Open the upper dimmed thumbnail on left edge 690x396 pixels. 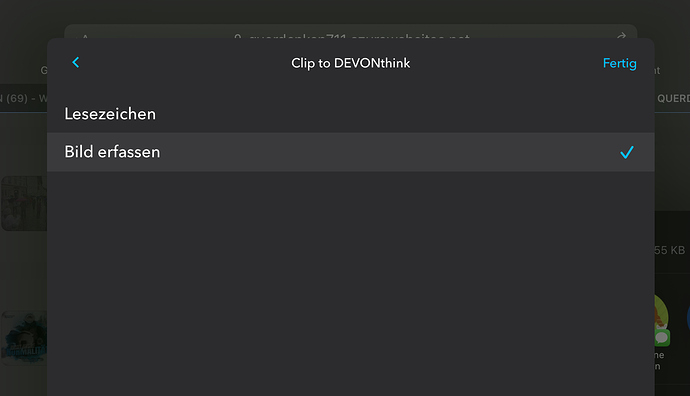pos(24,203)
